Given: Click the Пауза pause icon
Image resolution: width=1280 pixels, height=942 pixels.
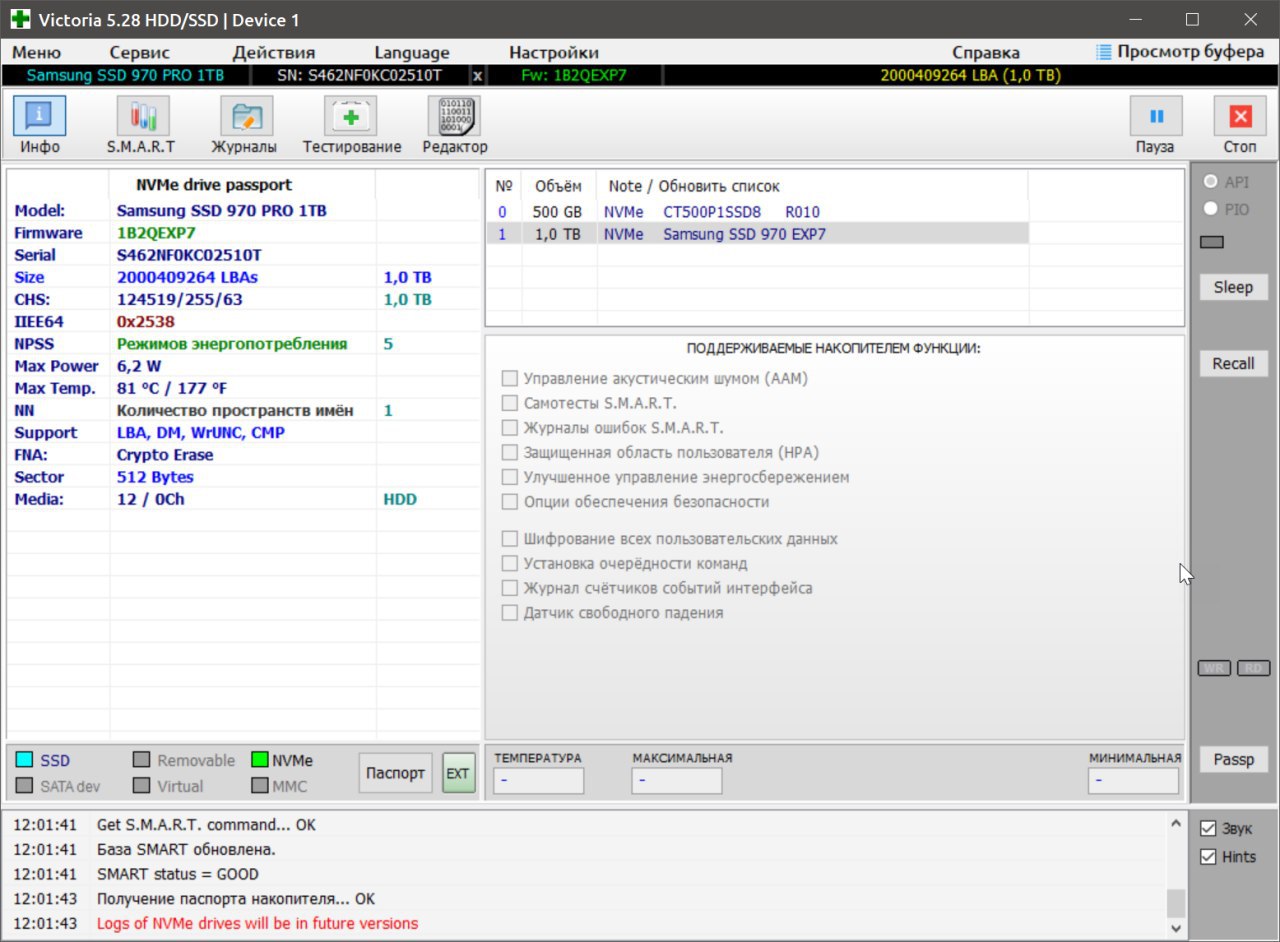Looking at the screenshot, I should pos(1156,116).
